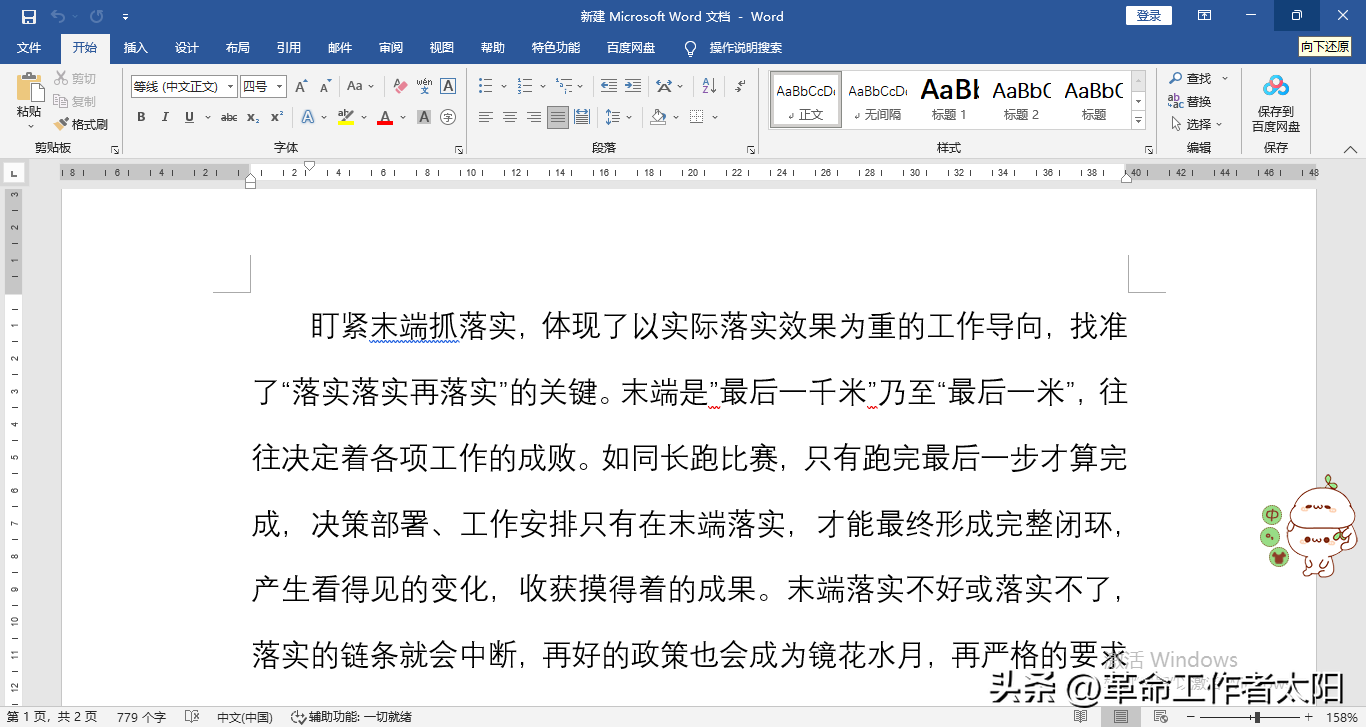Toggle underline formatting
The height and width of the screenshot is (727, 1366).
189,117
